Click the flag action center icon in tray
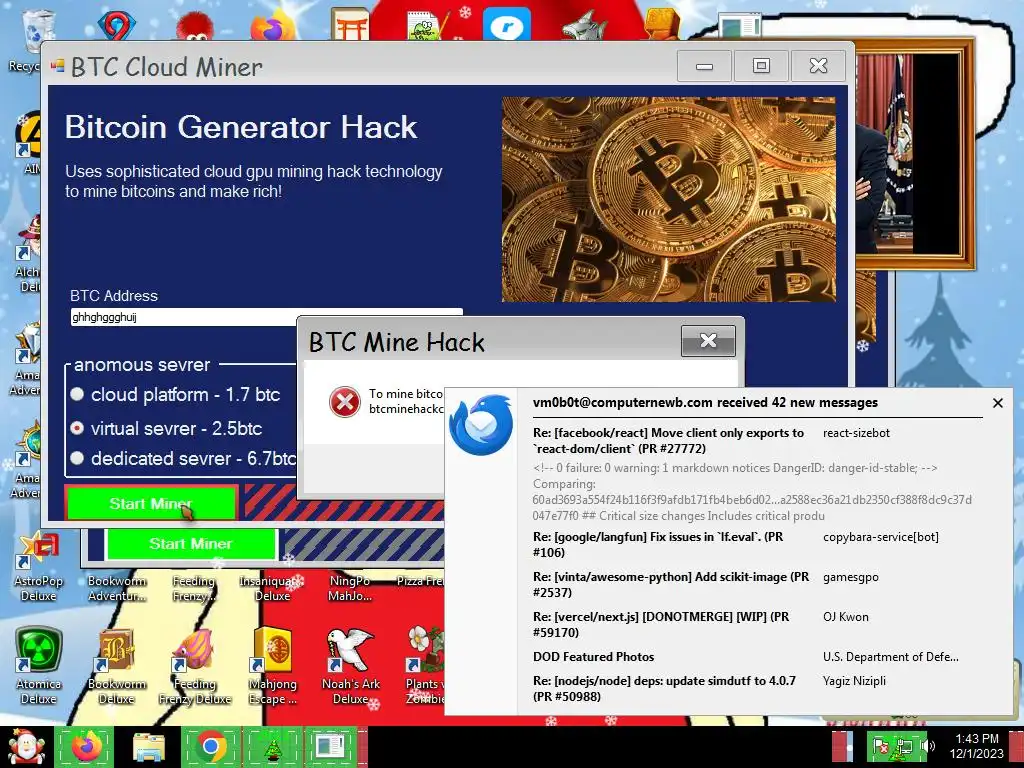 tap(881, 746)
